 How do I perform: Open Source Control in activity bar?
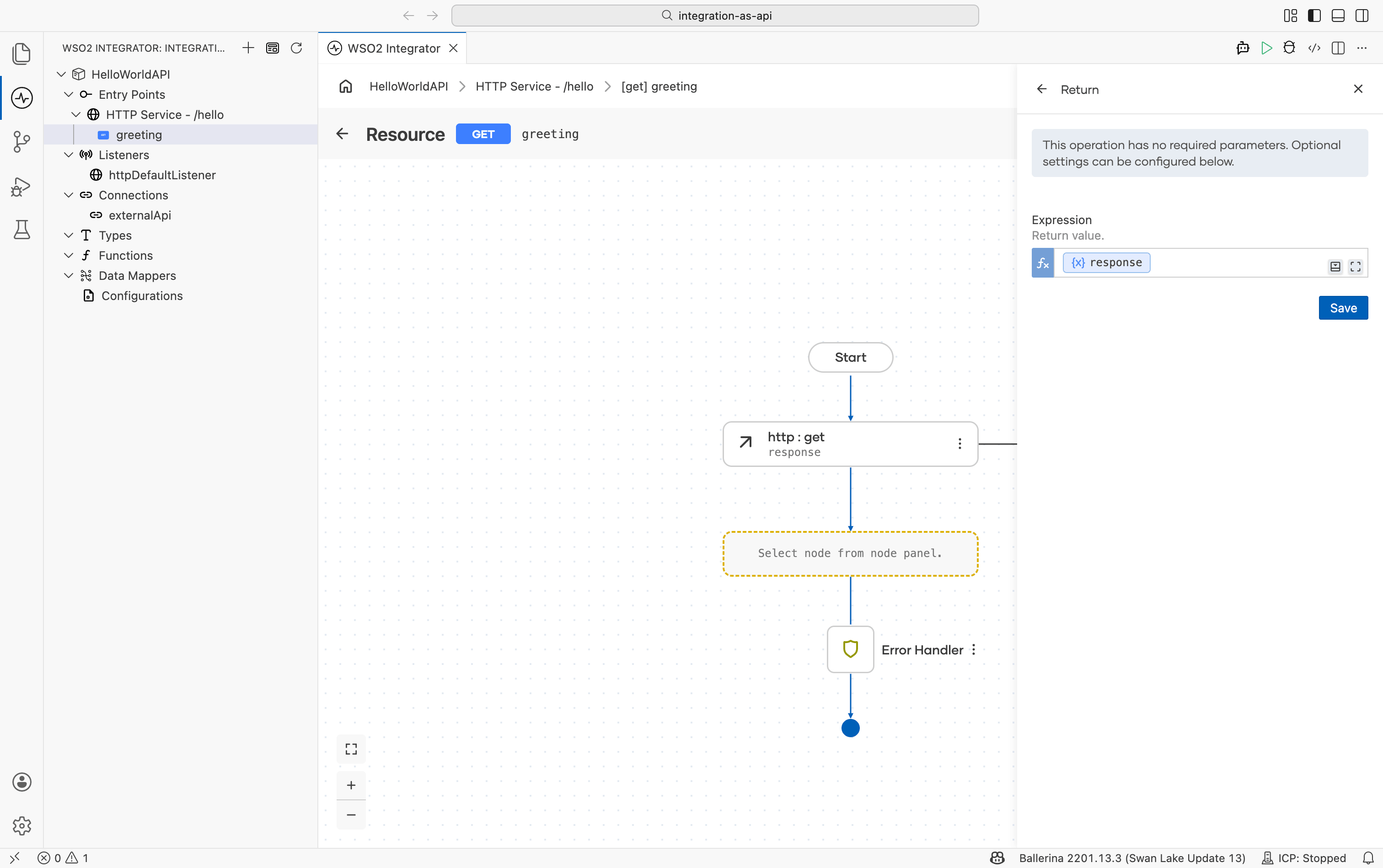pyautogui.click(x=22, y=142)
